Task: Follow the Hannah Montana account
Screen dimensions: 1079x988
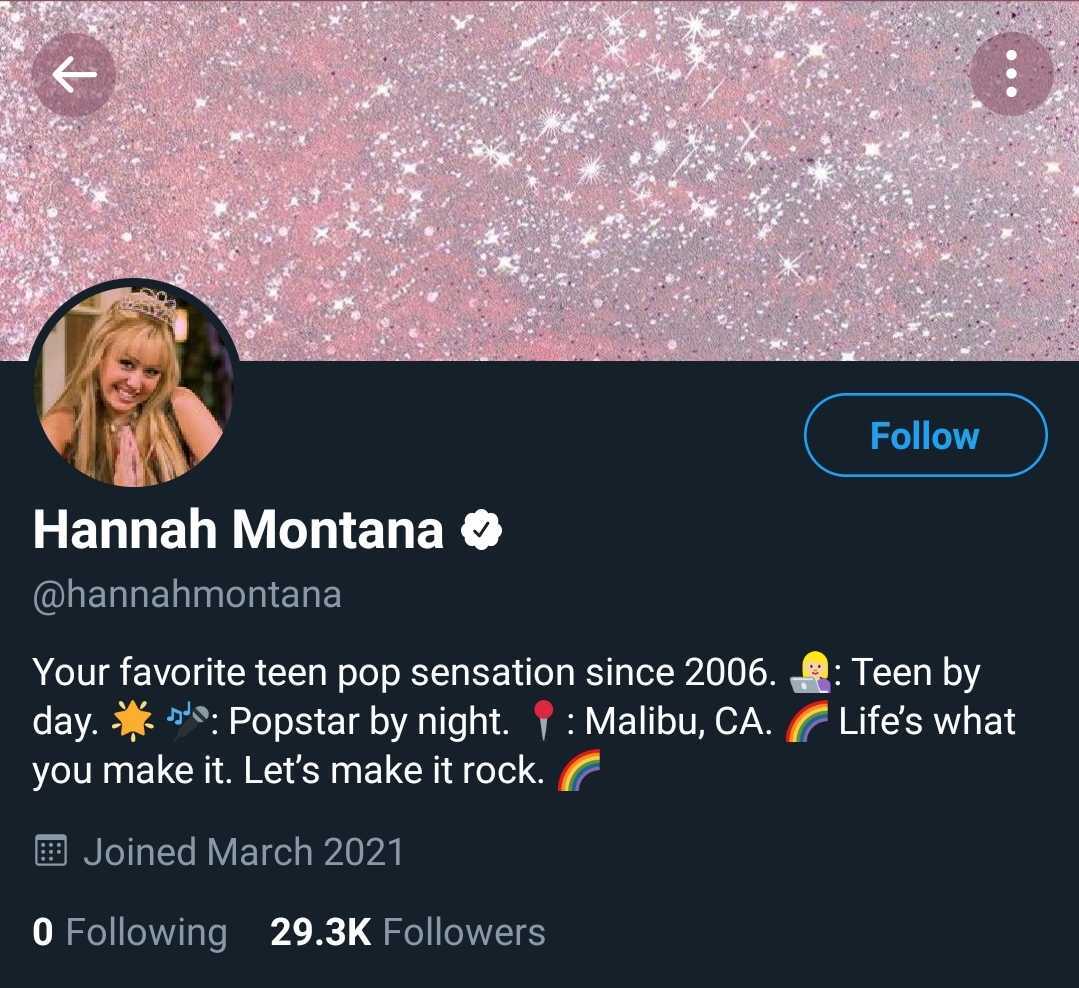Action: tap(925, 436)
